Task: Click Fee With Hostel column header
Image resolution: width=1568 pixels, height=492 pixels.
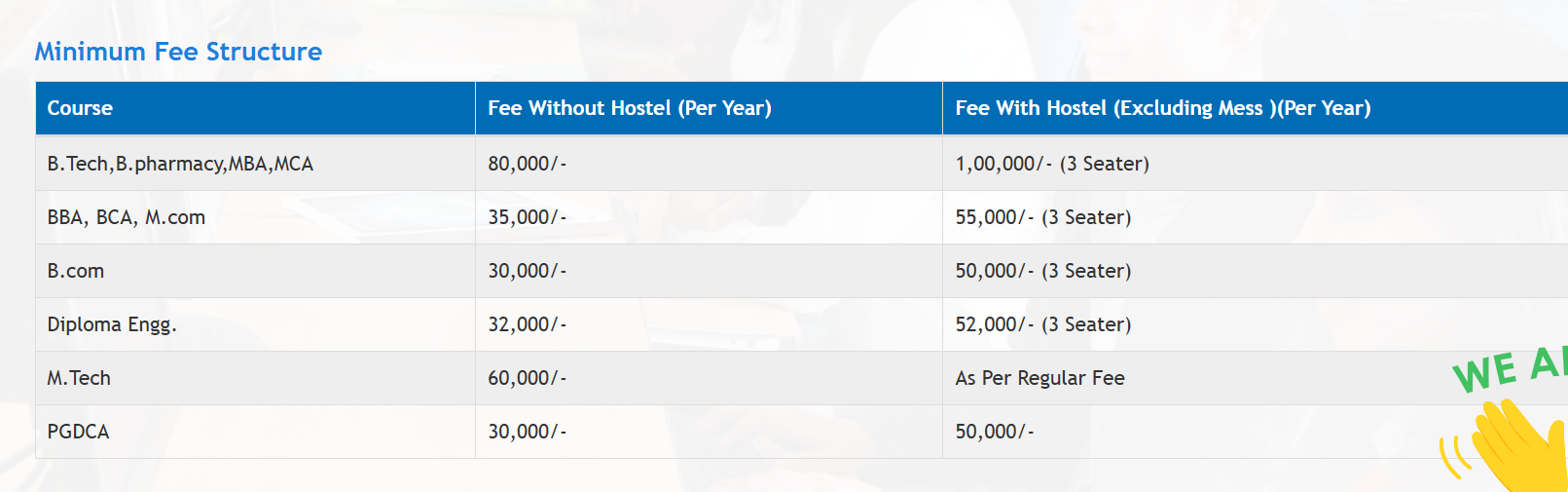Action: (x=1162, y=108)
